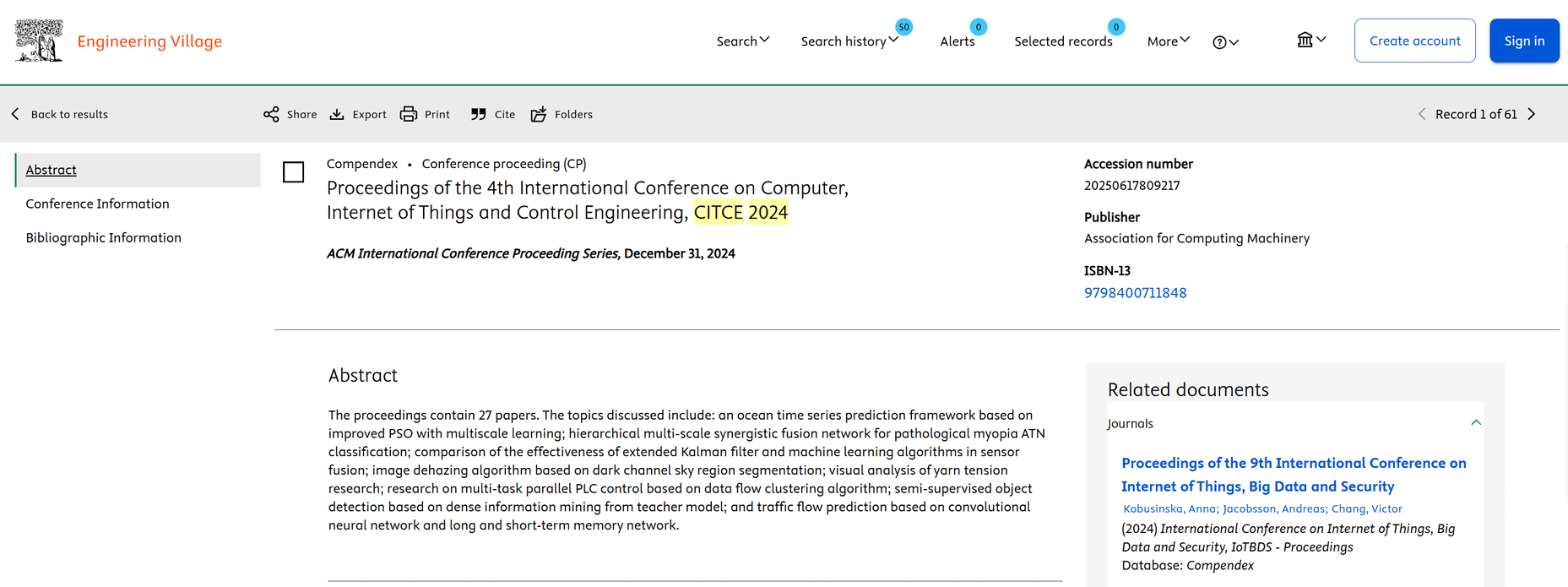Go to the next record arrow
Screen dimensions: 1568x587
[1532, 114]
